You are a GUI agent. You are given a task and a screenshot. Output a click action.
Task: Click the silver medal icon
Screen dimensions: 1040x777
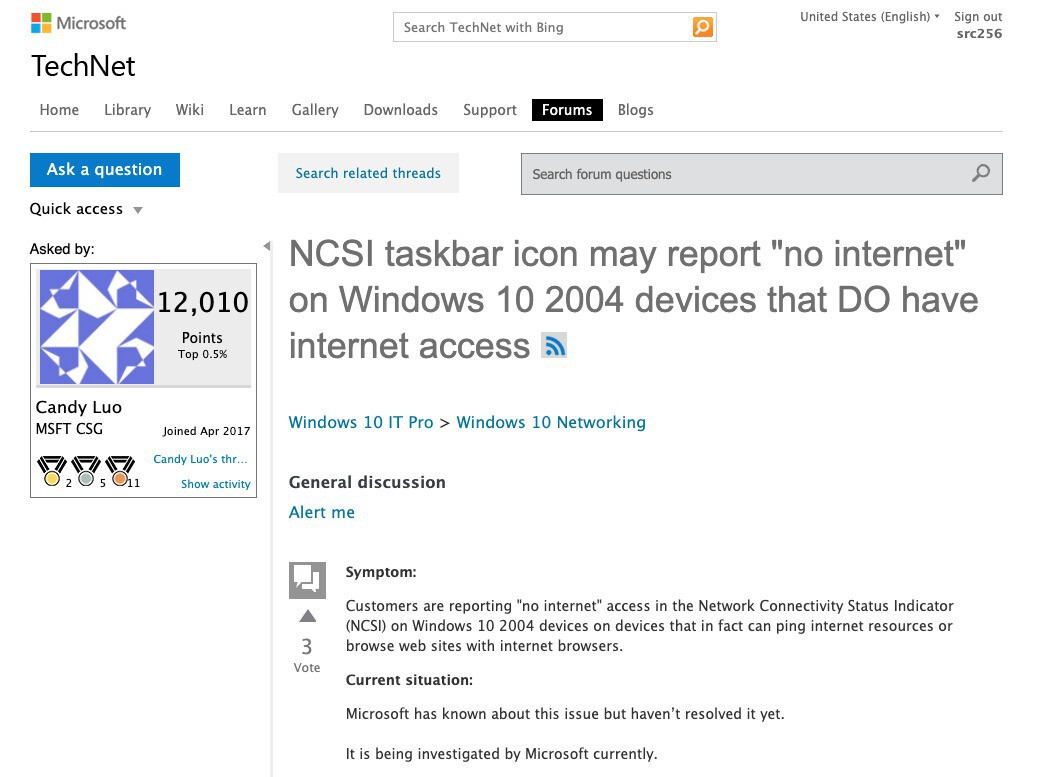click(86, 470)
